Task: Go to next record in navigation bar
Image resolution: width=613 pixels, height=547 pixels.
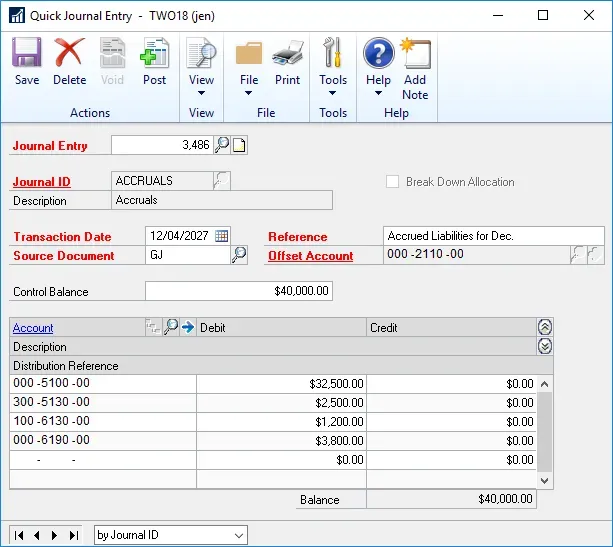Action: (55, 535)
